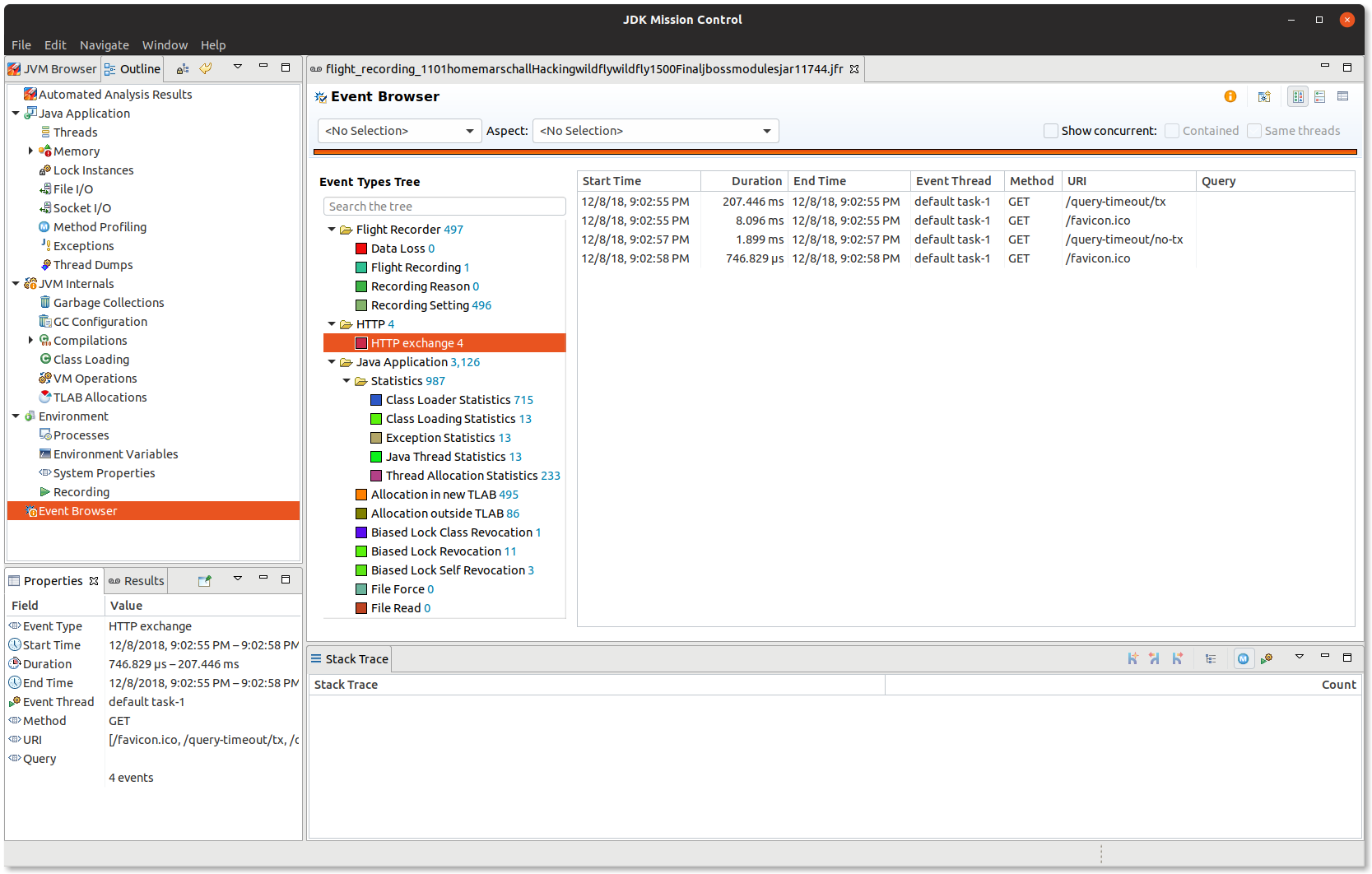Collapse the JVM Internals node

pos(16,284)
